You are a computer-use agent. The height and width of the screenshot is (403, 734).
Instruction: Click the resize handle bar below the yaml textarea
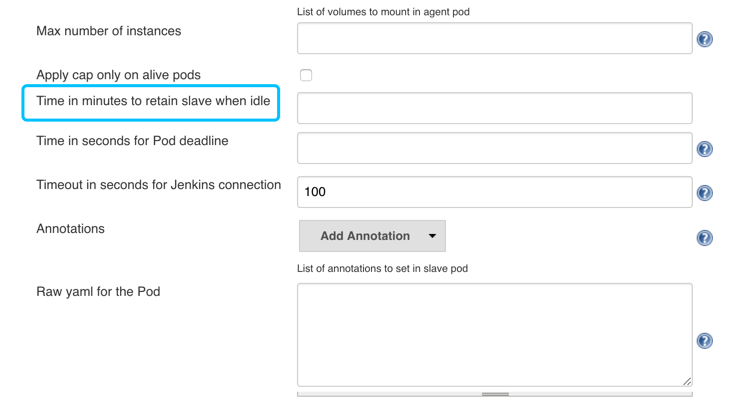(495, 394)
